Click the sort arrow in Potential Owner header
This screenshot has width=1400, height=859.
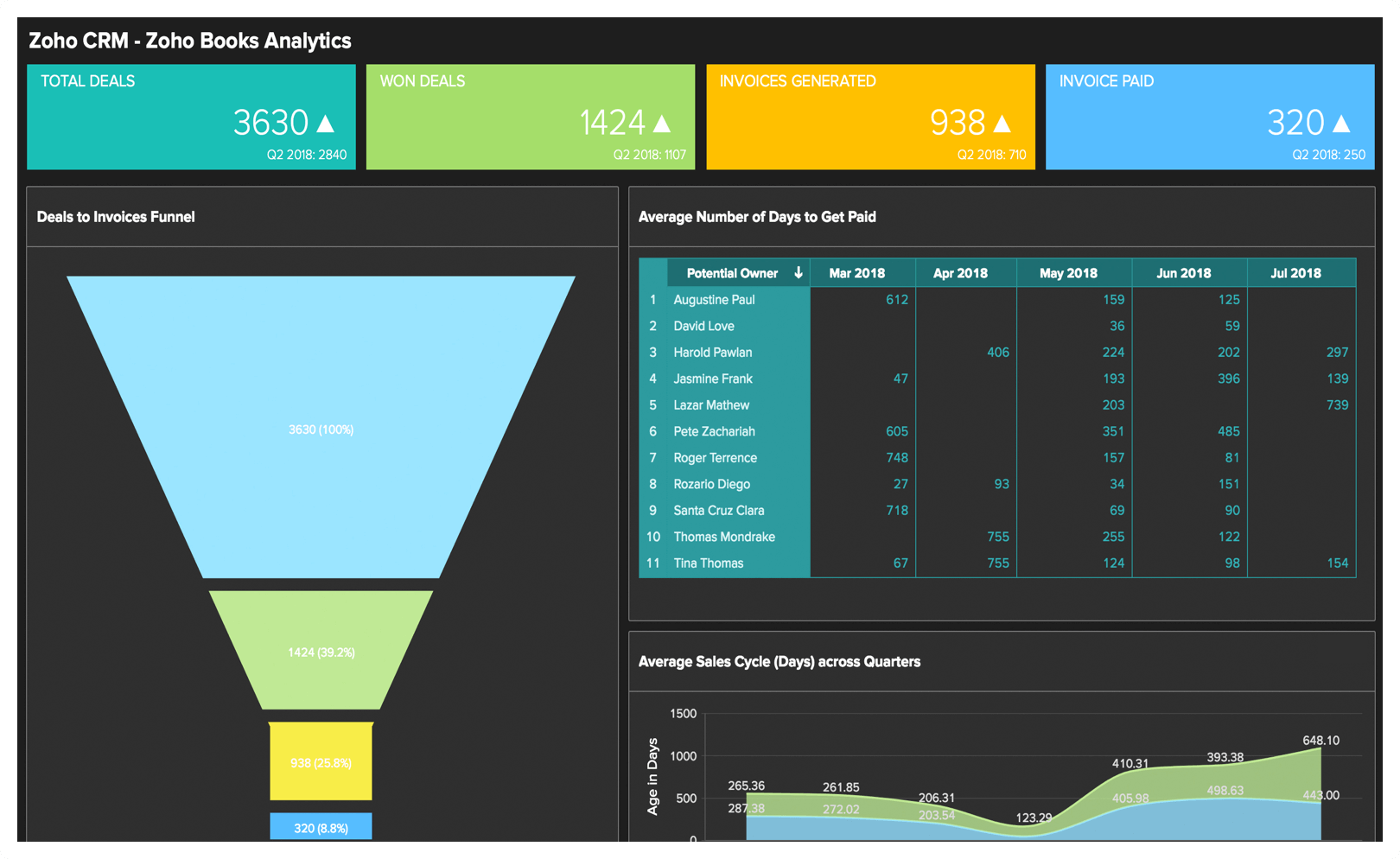click(799, 273)
